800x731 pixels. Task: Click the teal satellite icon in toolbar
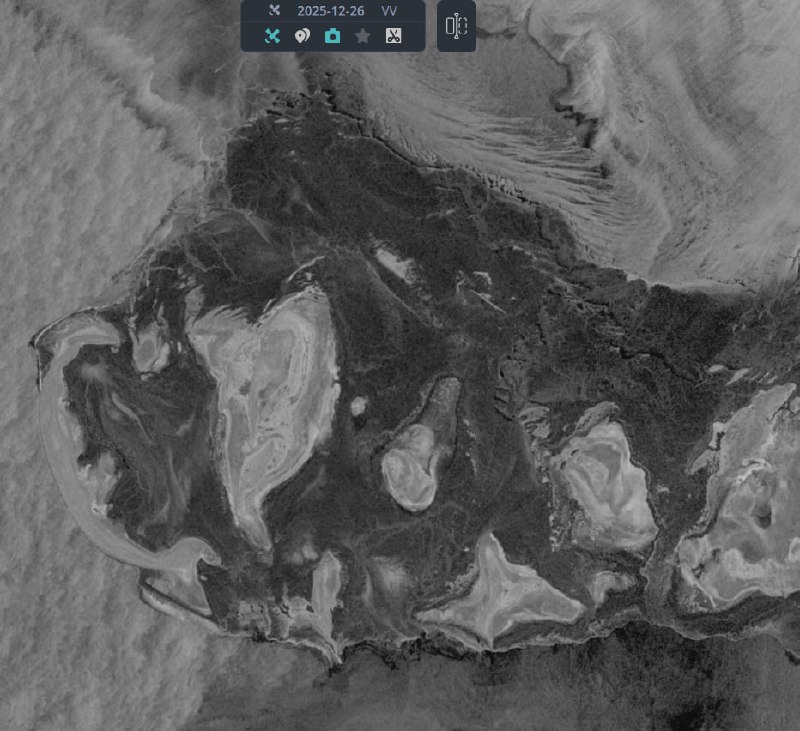(271, 36)
